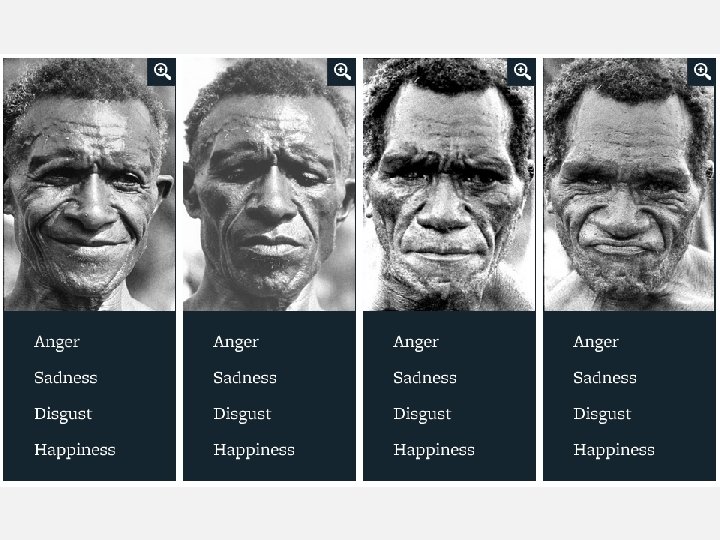Click the second face photograph

pos(270,185)
